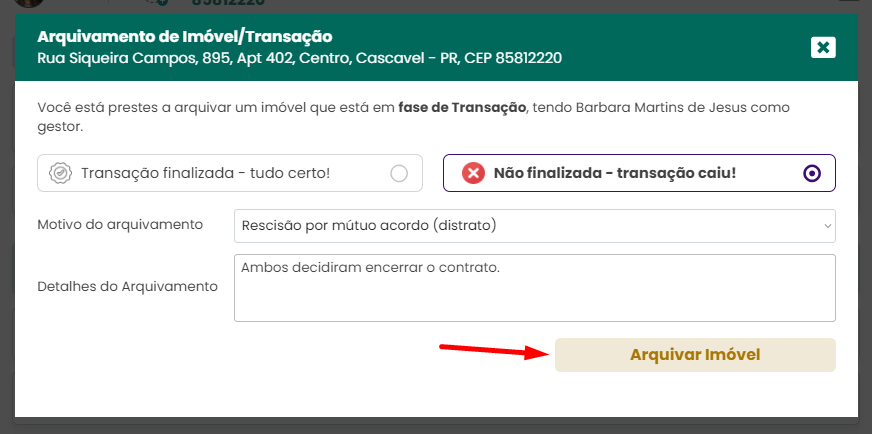Screen dimensions: 872x434
Task: Click the Arquivar Imóvel button
Action: (695, 355)
